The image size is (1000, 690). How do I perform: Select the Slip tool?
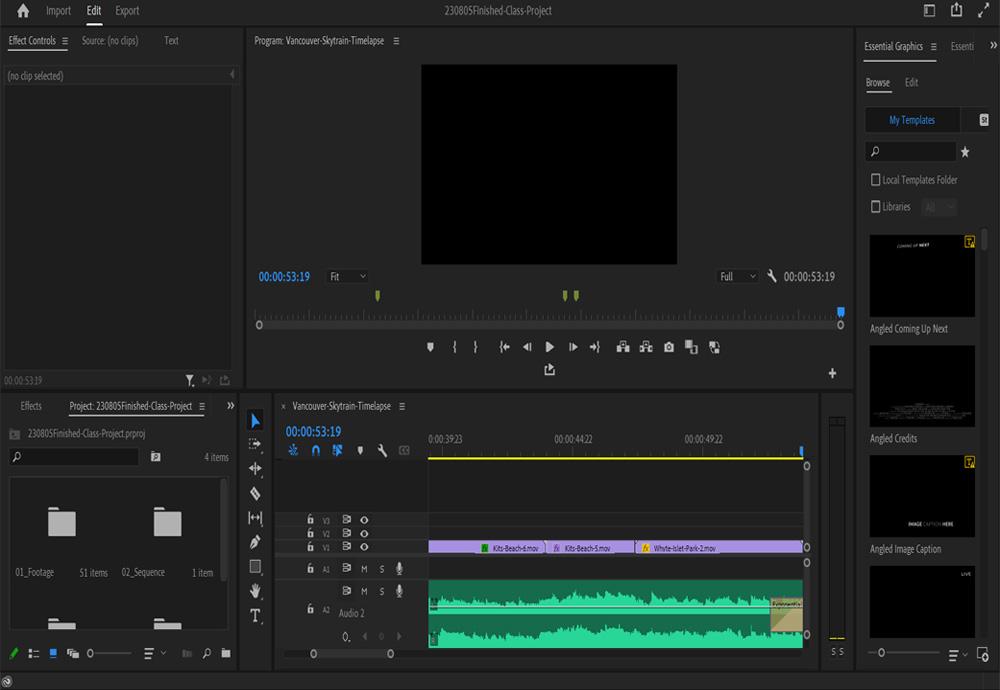click(x=255, y=518)
